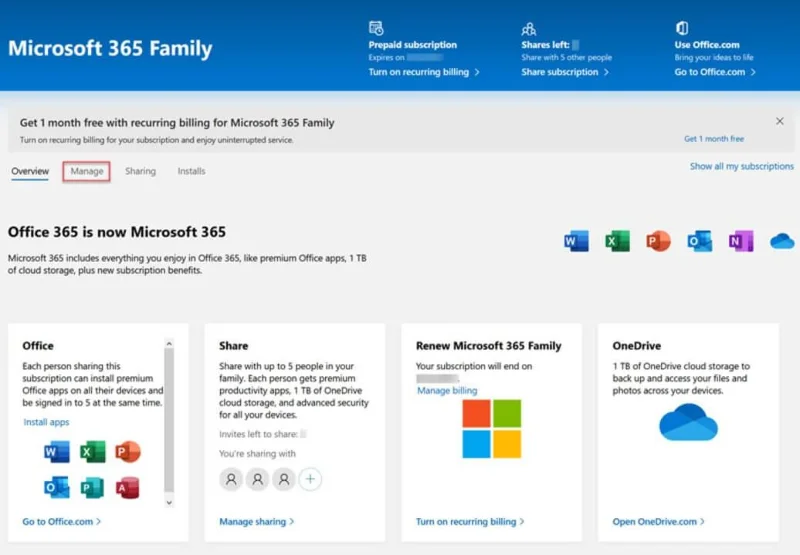Click the Install apps link
Viewport: 800px width, 555px height.
(46, 422)
